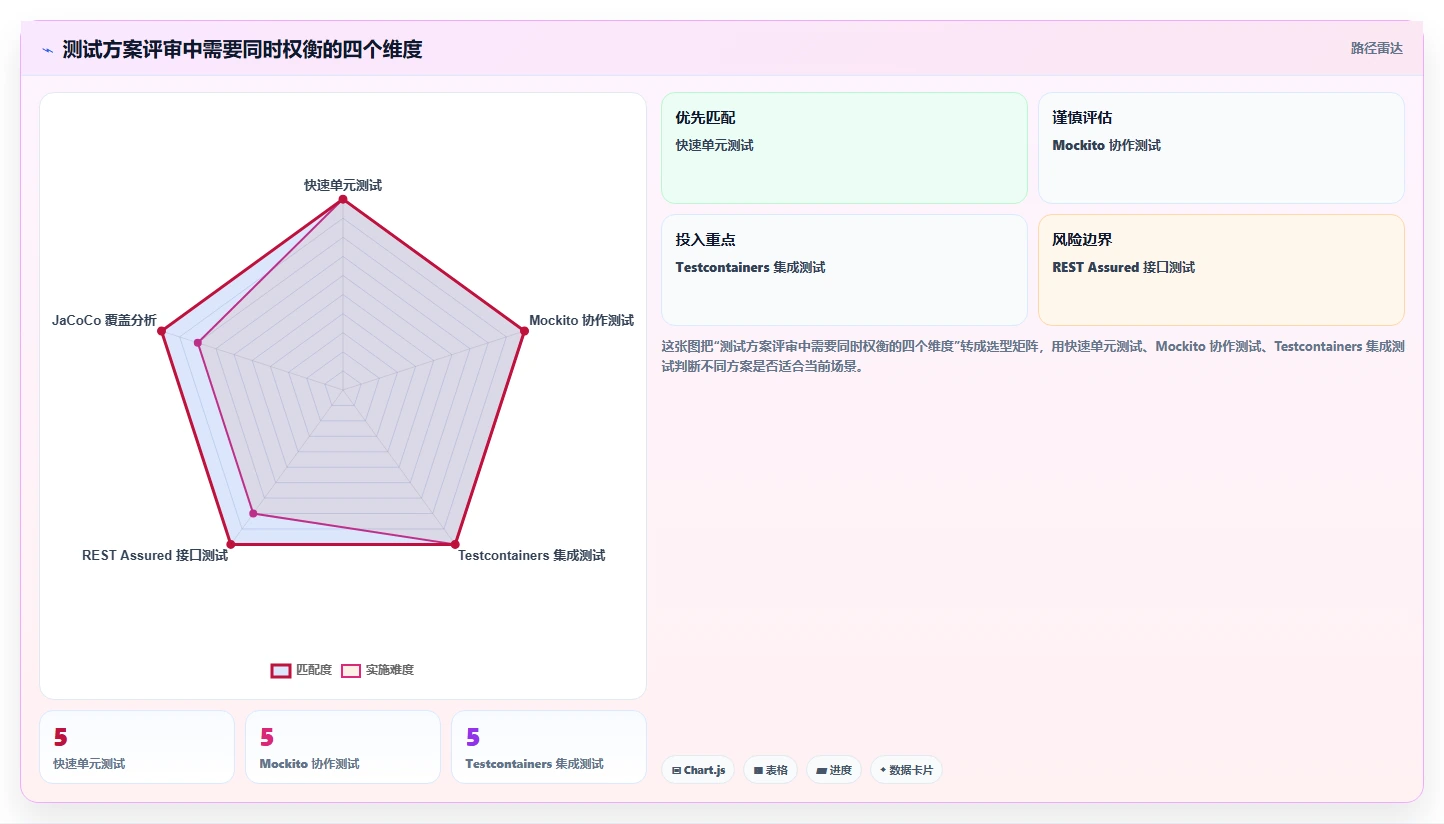The height and width of the screenshot is (824, 1444).
Task: Click the 进度 chip
Action: (833, 770)
